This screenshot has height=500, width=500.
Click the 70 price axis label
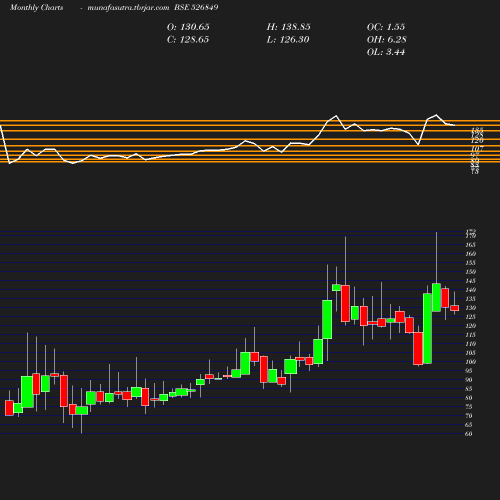(468, 416)
